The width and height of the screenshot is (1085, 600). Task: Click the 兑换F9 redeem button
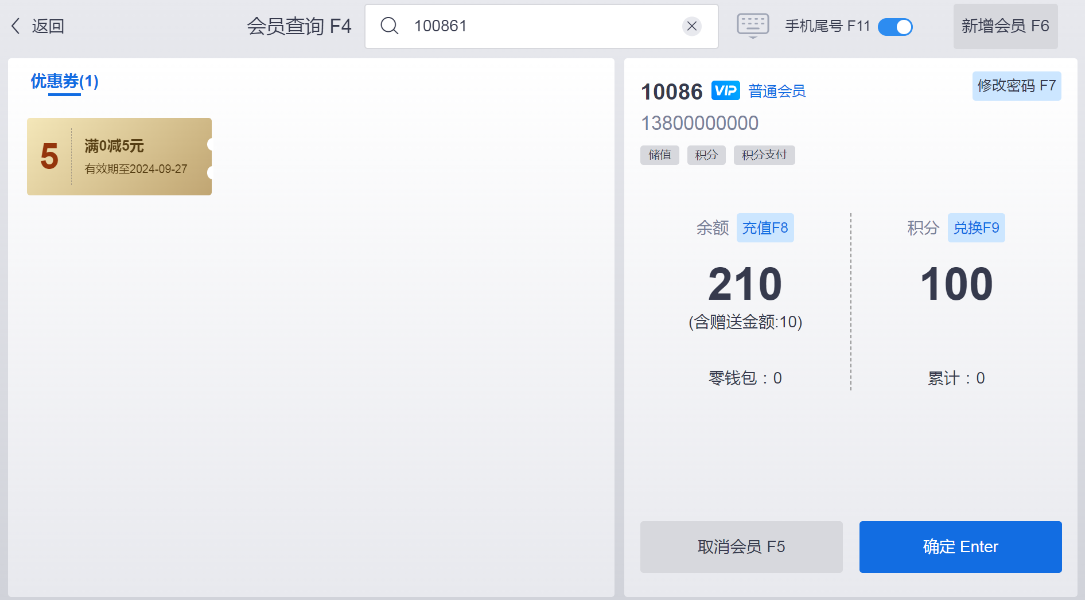point(976,228)
